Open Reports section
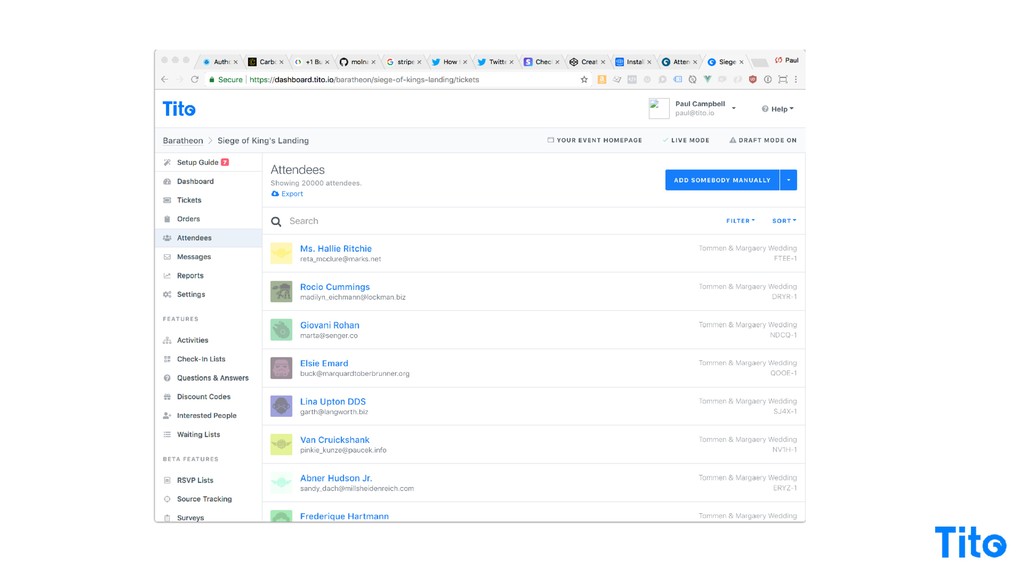The height and width of the screenshot is (576, 1024). pos(190,276)
